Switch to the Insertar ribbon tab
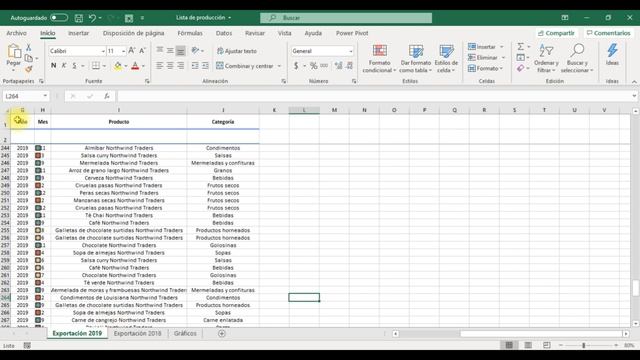The image size is (640, 360). point(78,33)
